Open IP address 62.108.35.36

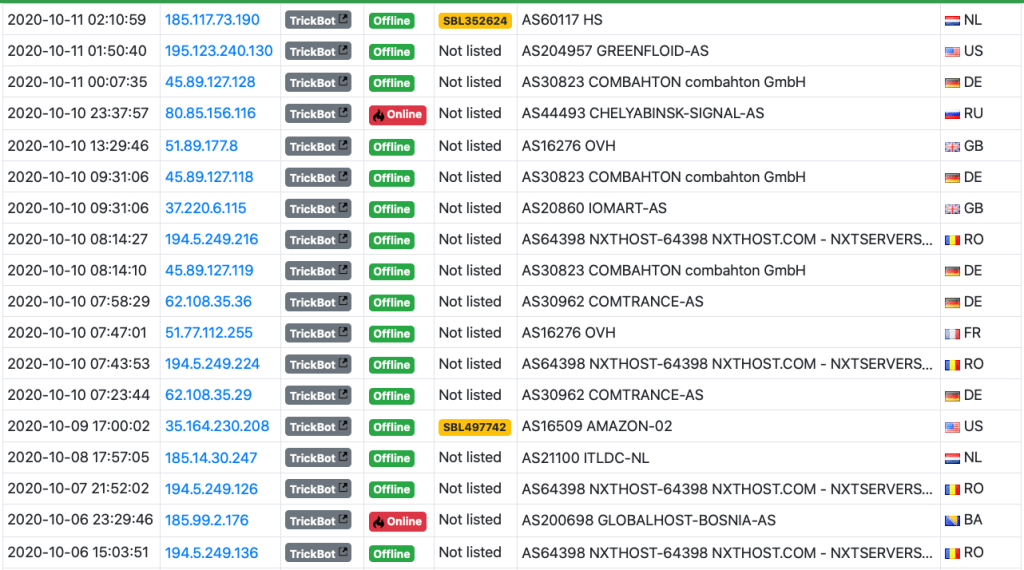(208, 302)
